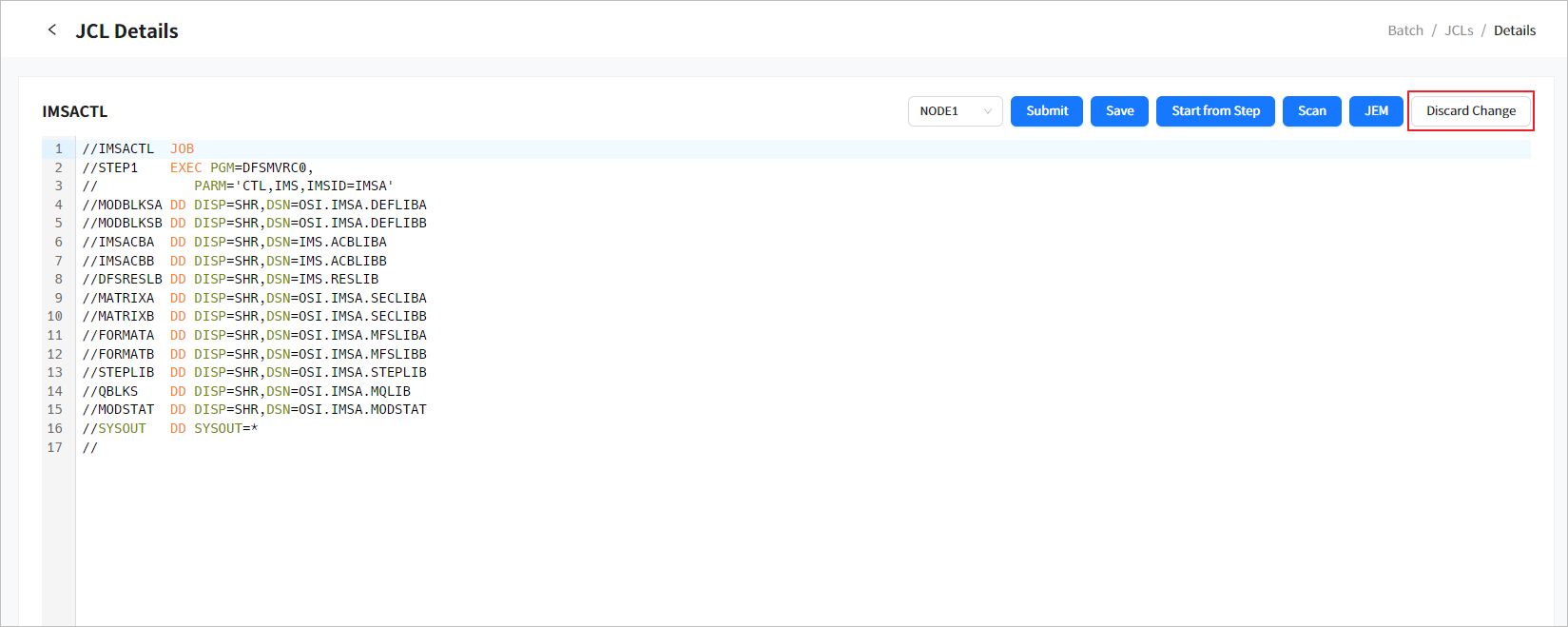Screen dimensions: 1568x627
Task: Click the Details breadcrumb item
Action: (1514, 30)
